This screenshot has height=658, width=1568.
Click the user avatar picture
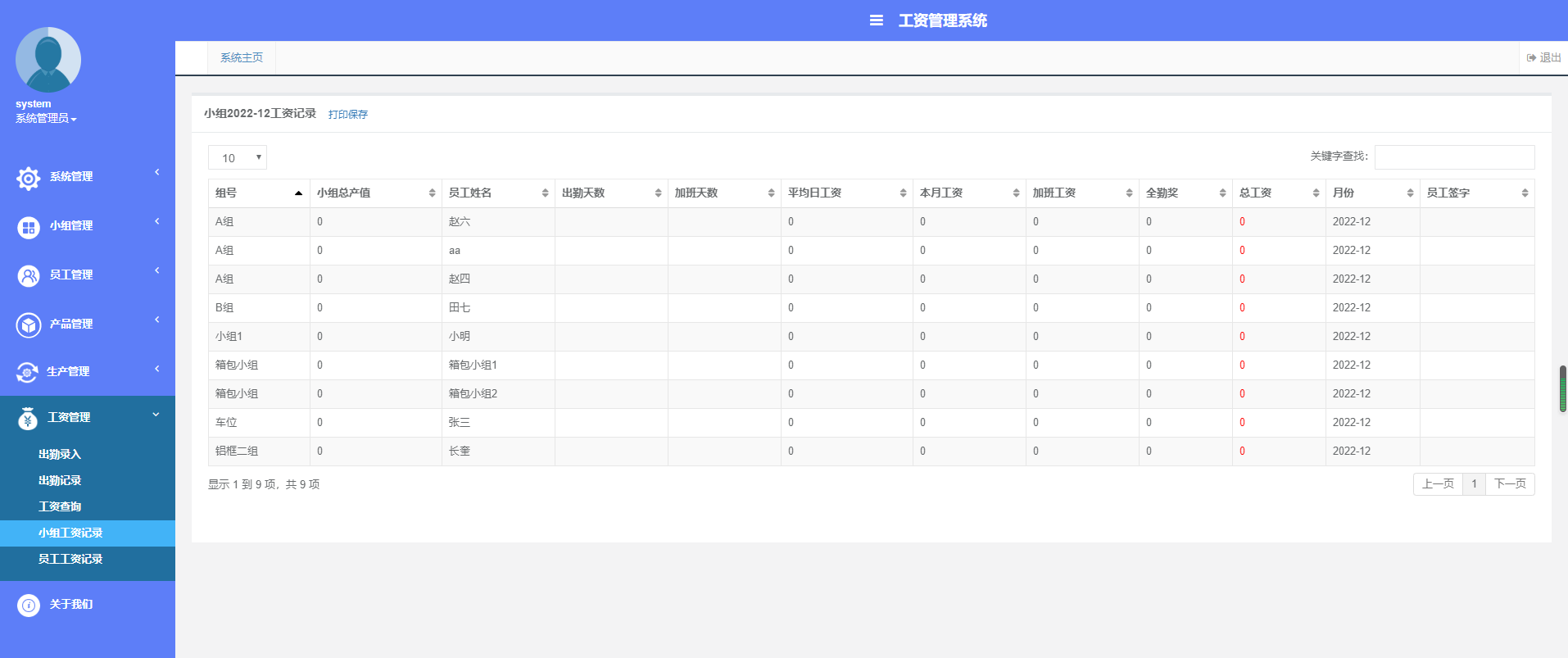pyautogui.click(x=48, y=60)
